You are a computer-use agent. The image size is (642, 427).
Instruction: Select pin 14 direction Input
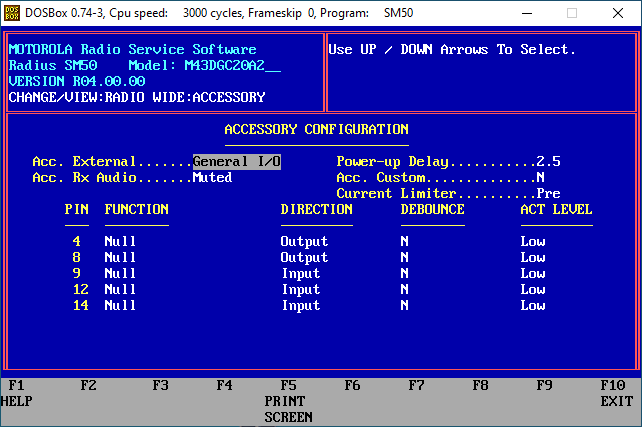(x=301, y=305)
